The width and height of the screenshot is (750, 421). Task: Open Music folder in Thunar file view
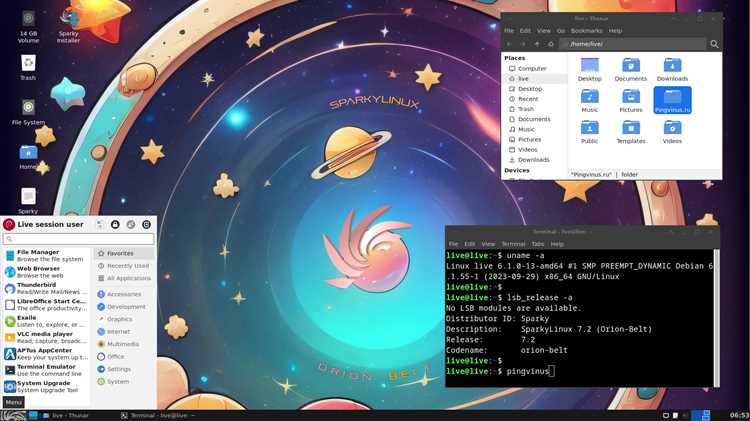589,101
